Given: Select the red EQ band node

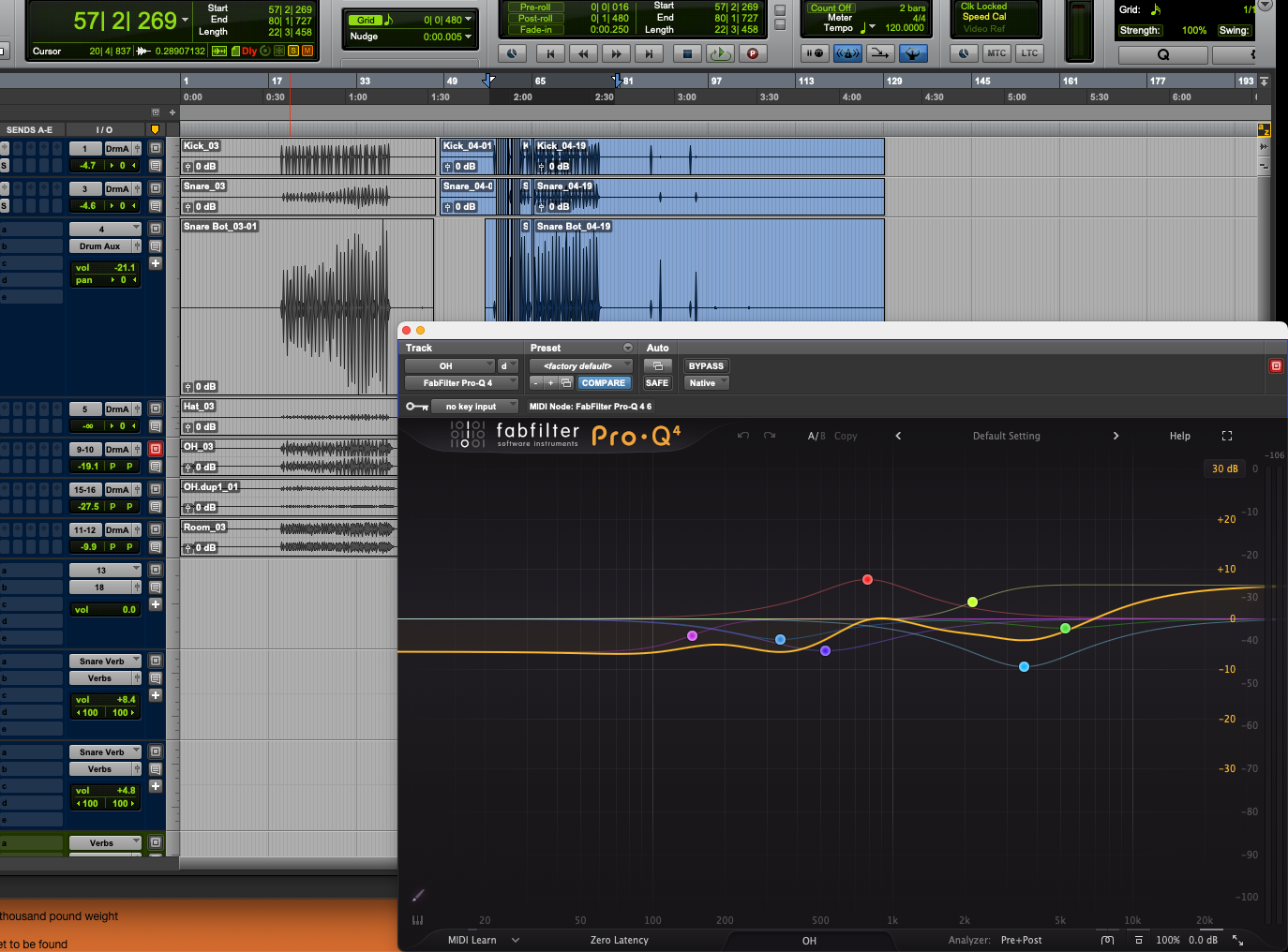Looking at the screenshot, I should 868,580.
